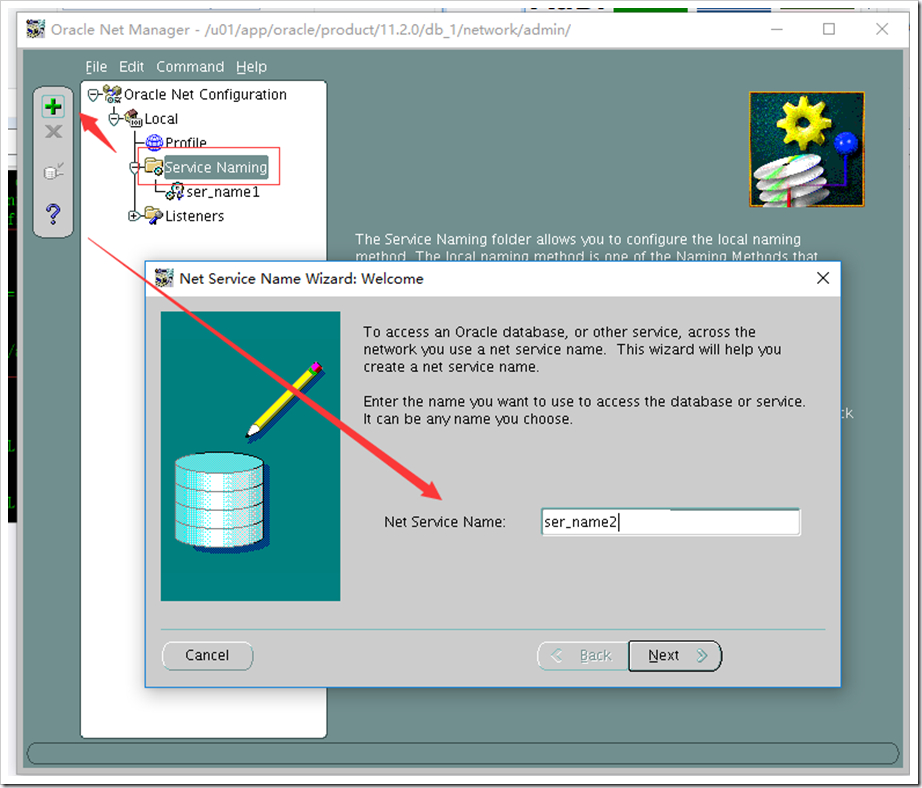Click the gear and disks illustration
Screen dimensions: 922x788
click(807, 149)
